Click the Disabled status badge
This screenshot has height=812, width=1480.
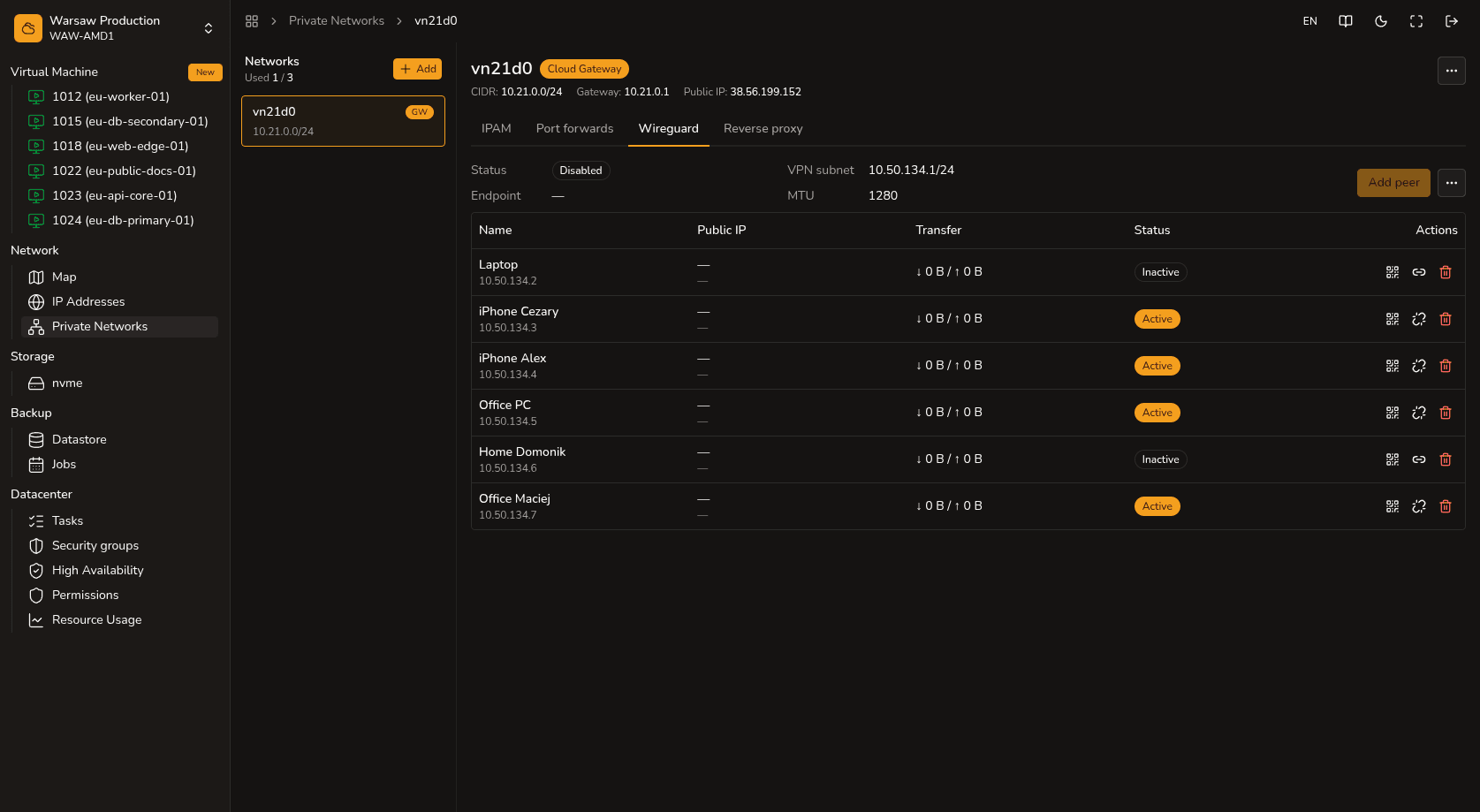[x=581, y=171]
